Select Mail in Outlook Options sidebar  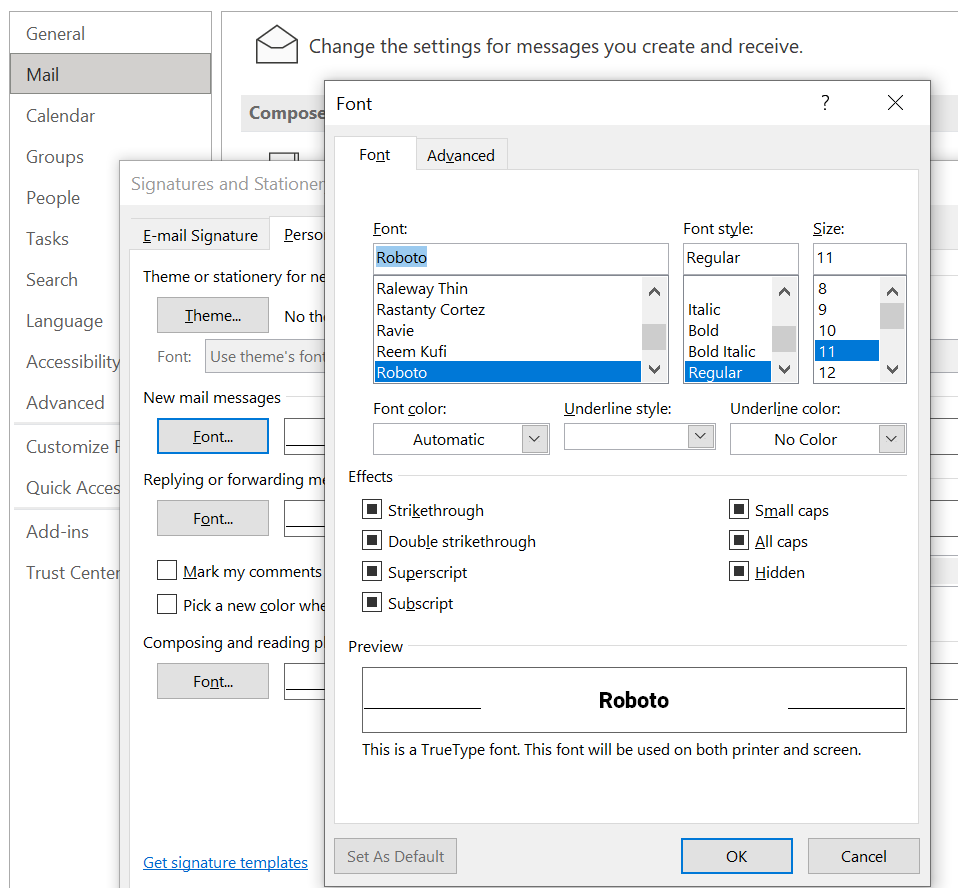point(111,74)
